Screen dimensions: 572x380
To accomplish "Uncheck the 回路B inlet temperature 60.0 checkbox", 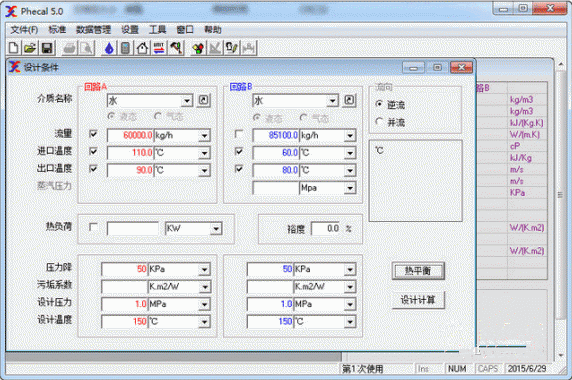I will point(239,151).
